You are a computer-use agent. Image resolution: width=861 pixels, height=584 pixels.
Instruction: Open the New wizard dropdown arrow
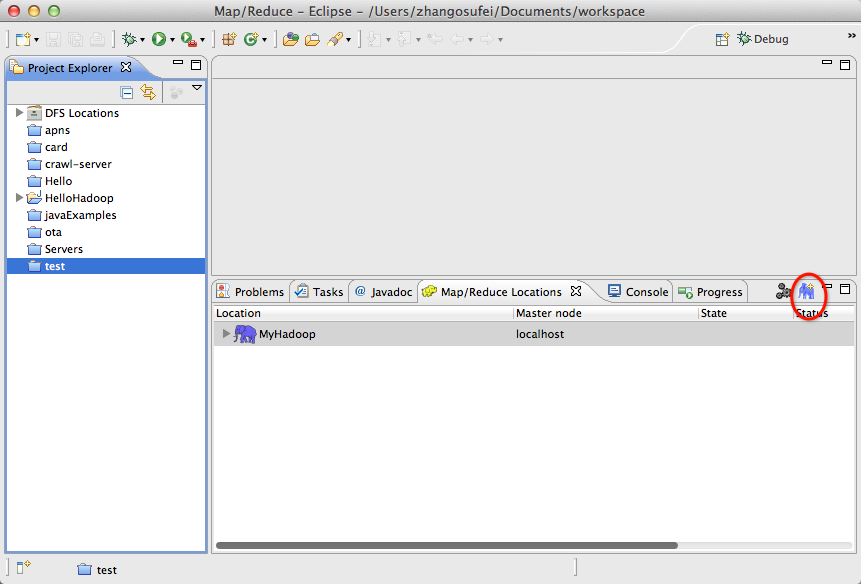(36, 40)
